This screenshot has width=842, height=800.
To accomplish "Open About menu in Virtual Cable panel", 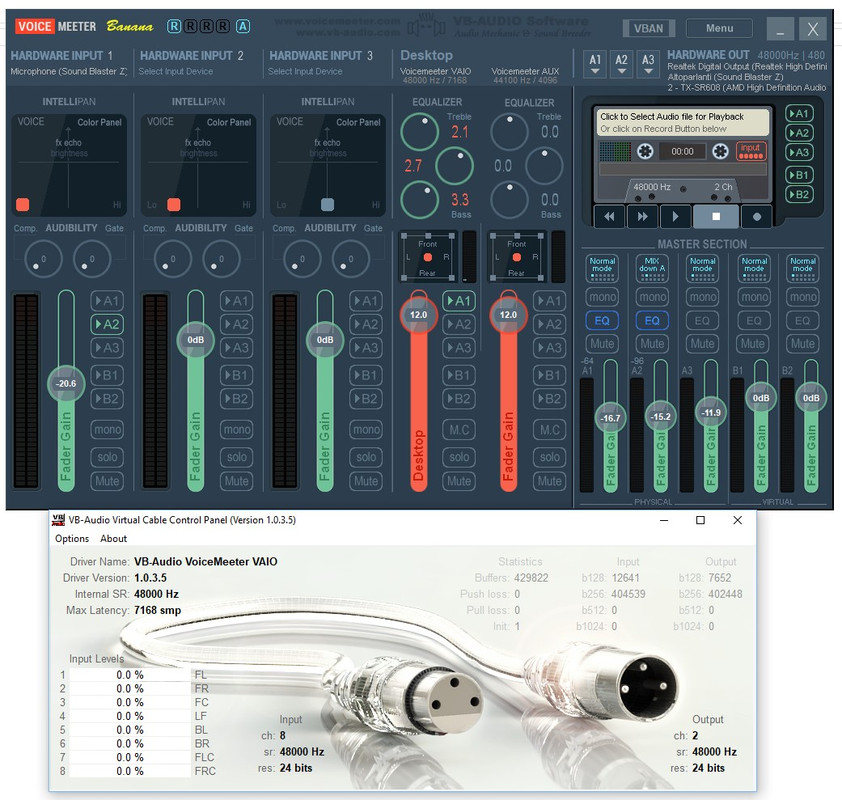I will coord(113,539).
